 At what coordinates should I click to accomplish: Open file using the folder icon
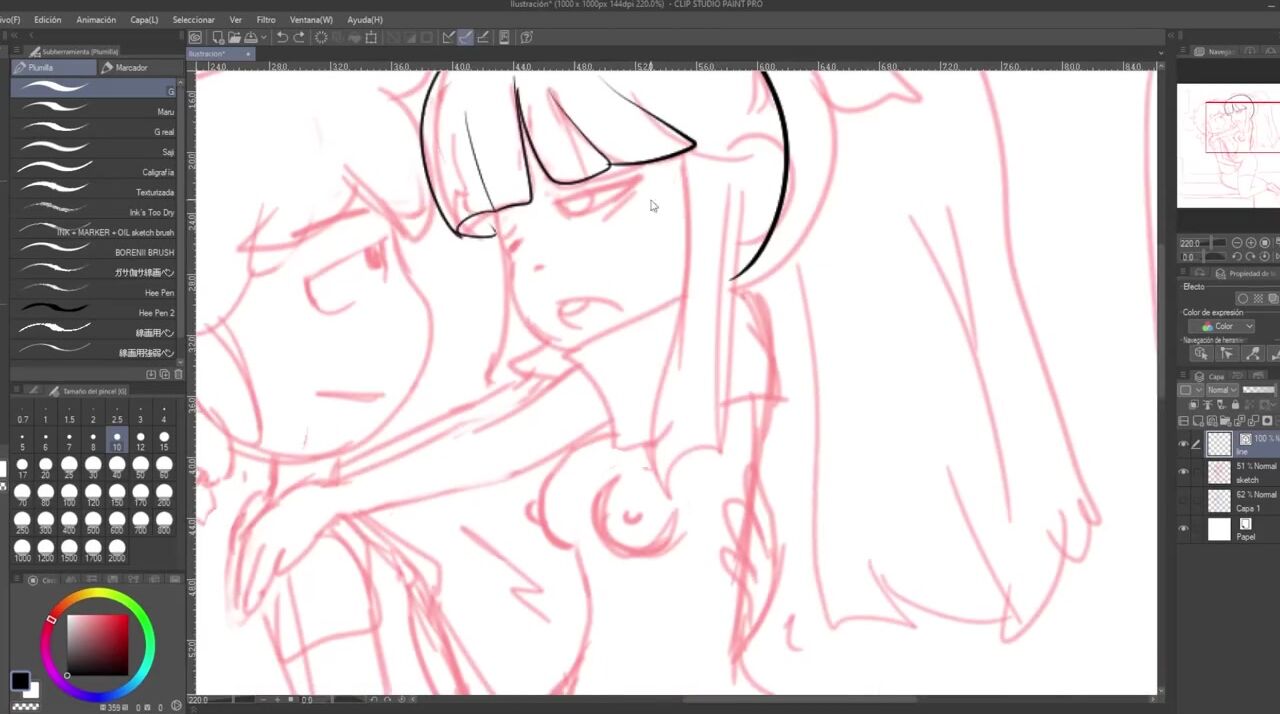(x=233, y=38)
